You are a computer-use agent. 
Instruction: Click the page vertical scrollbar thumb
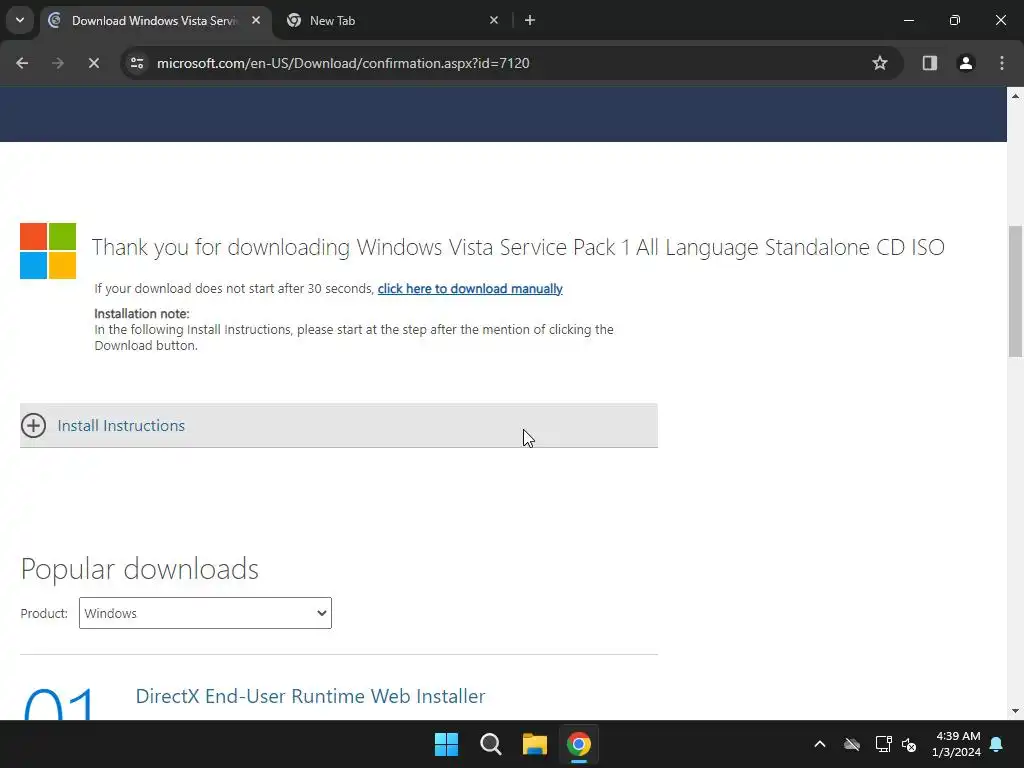point(1015,291)
